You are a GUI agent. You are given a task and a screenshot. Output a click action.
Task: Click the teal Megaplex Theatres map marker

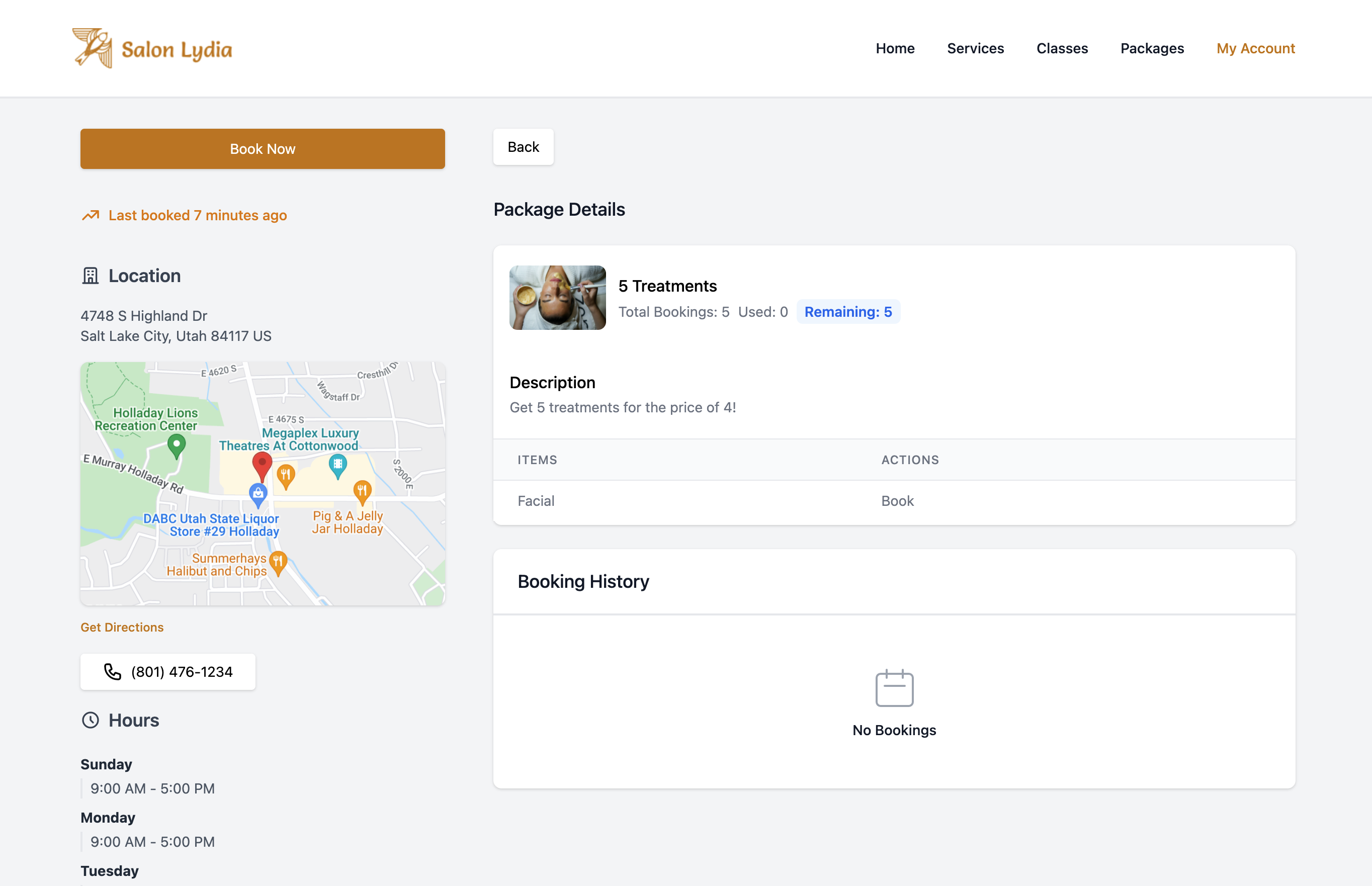(x=337, y=465)
